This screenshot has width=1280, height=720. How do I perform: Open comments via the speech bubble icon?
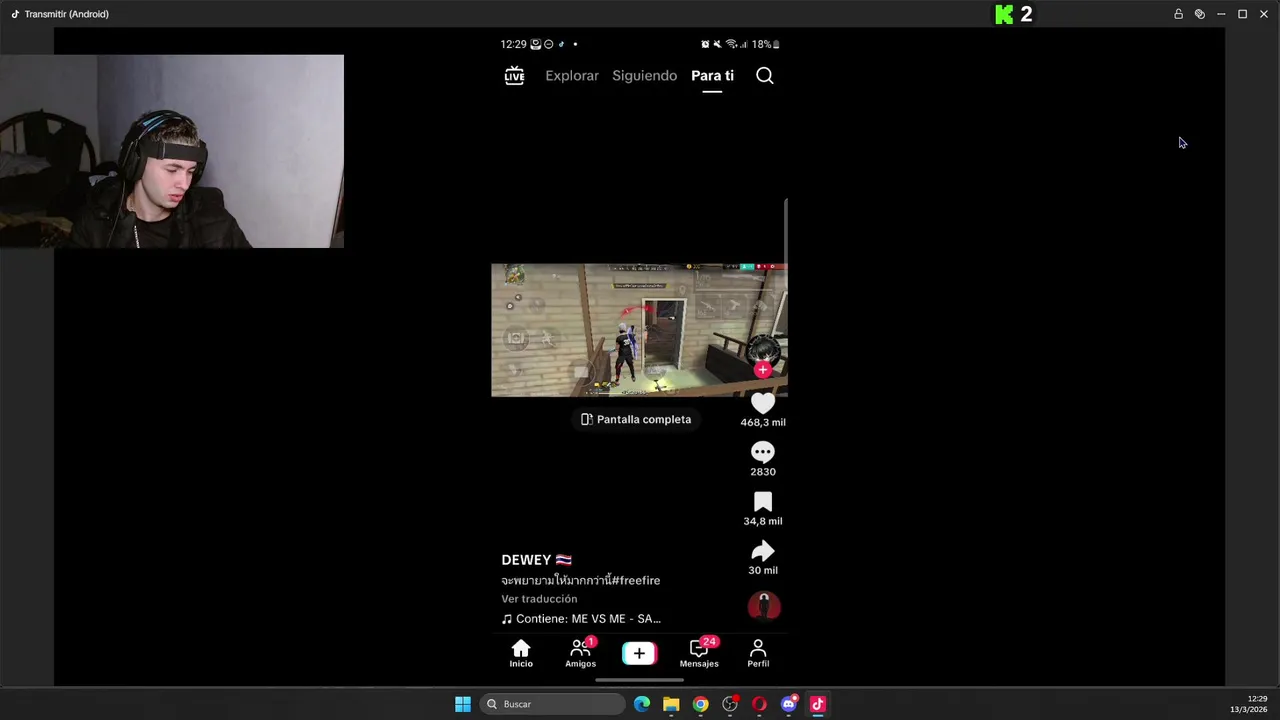pos(763,453)
